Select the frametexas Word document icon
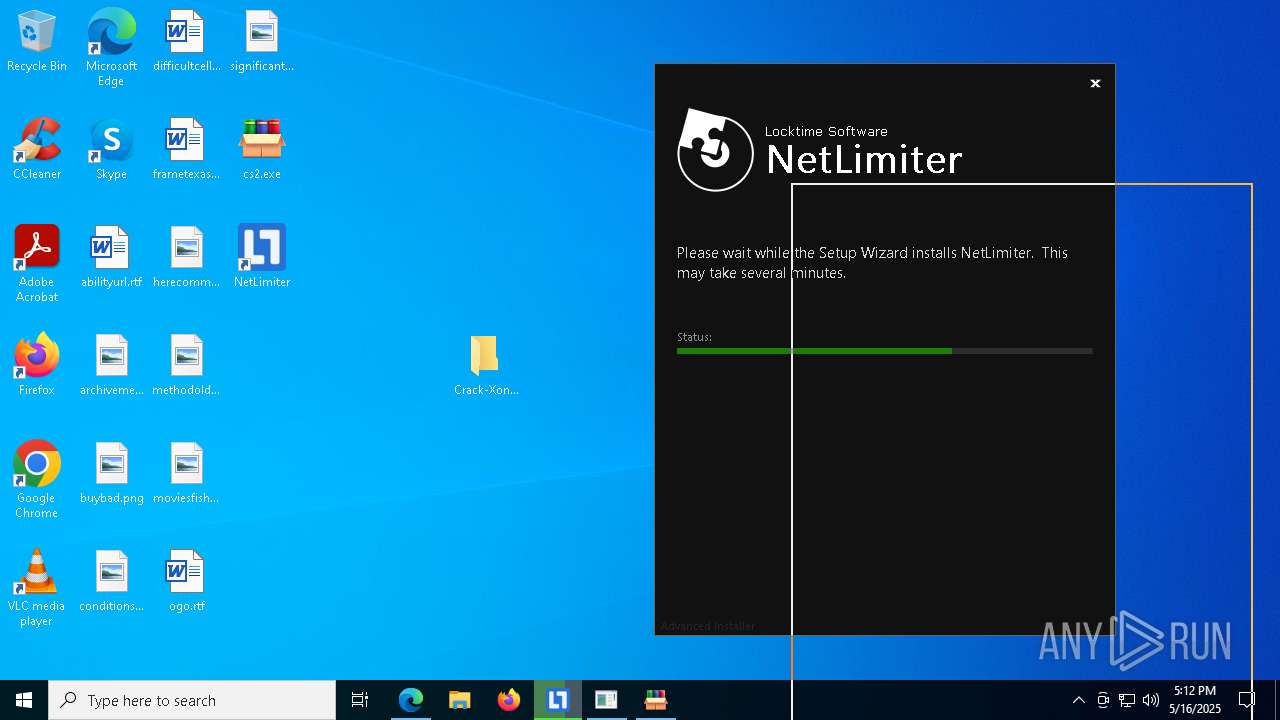Screen dimensions: 1280x720 click(186, 150)
